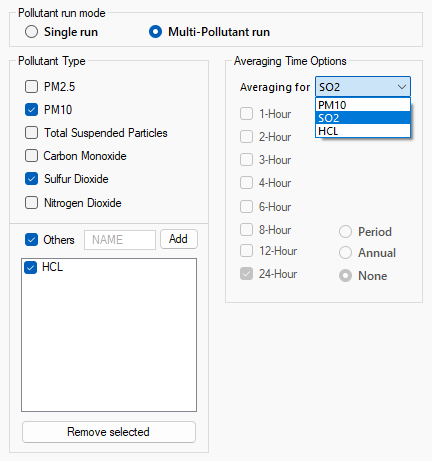Image resolution: width=432 pixels, height=461 pixels.
Task: Click the Add button
Action: [179, 239]
